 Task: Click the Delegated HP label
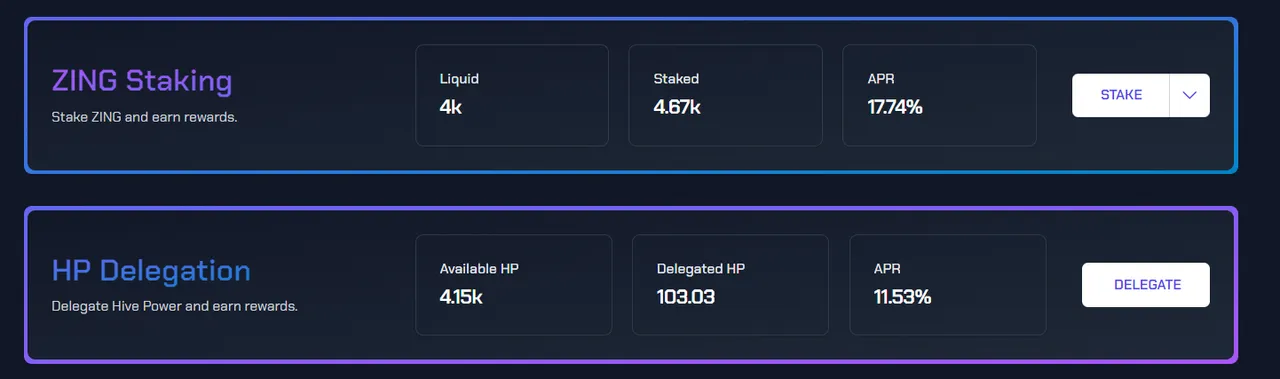pyautogui.click(x=701, y=269)
